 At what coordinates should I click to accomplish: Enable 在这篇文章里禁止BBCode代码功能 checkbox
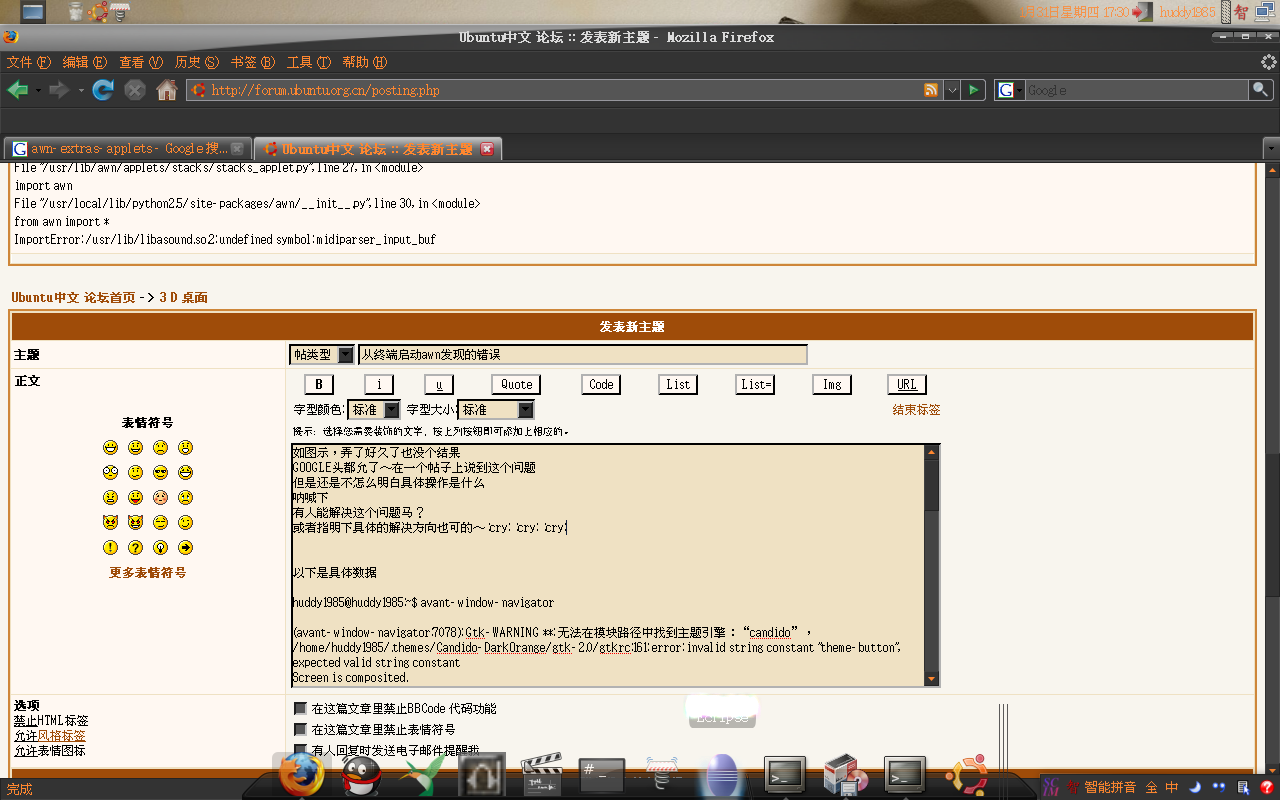click(x=300, y=709)
